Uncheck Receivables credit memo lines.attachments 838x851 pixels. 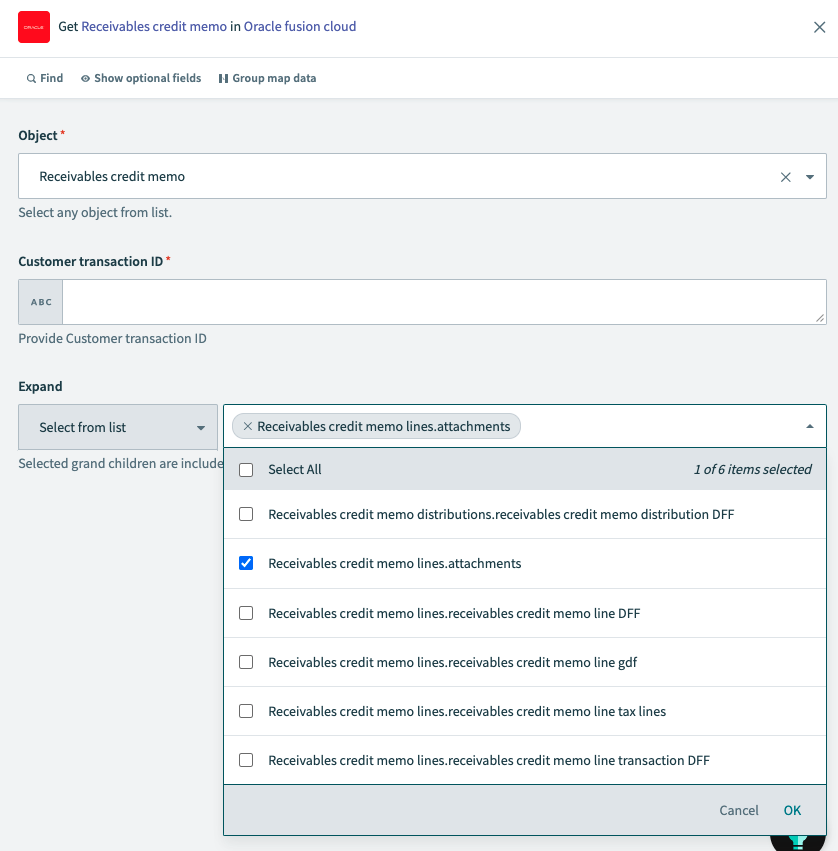246,562
